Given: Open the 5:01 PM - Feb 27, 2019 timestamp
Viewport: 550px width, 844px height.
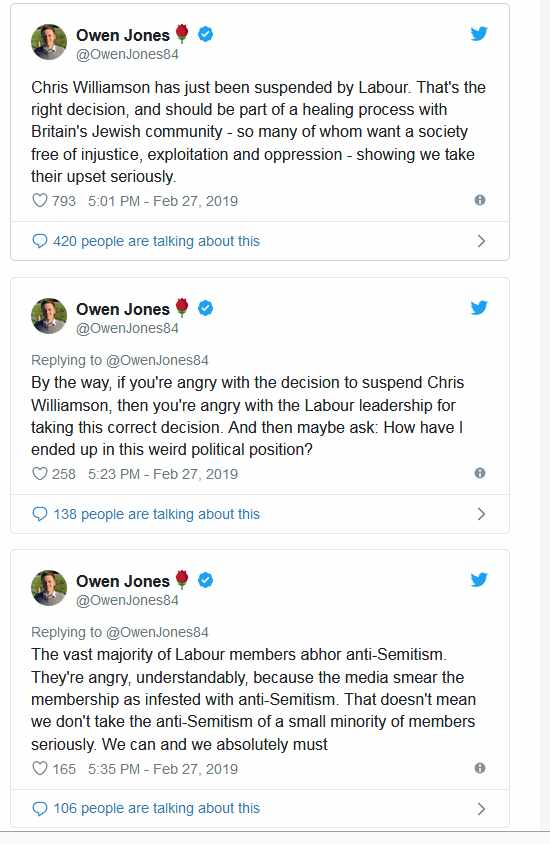Looking at the screenshot, I should (x=163, y=201).
